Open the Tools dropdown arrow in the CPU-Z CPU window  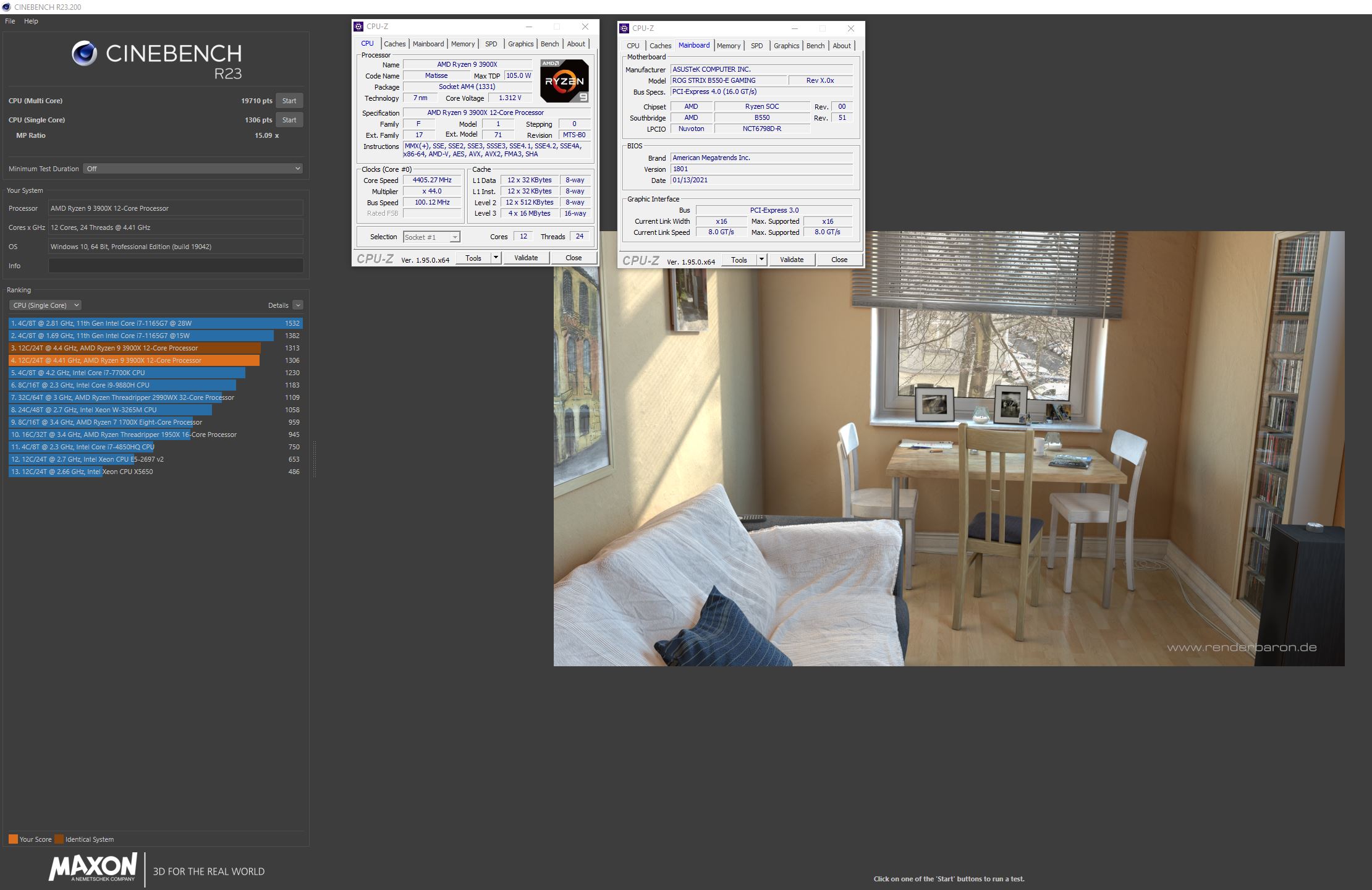(x=496, y=258)
